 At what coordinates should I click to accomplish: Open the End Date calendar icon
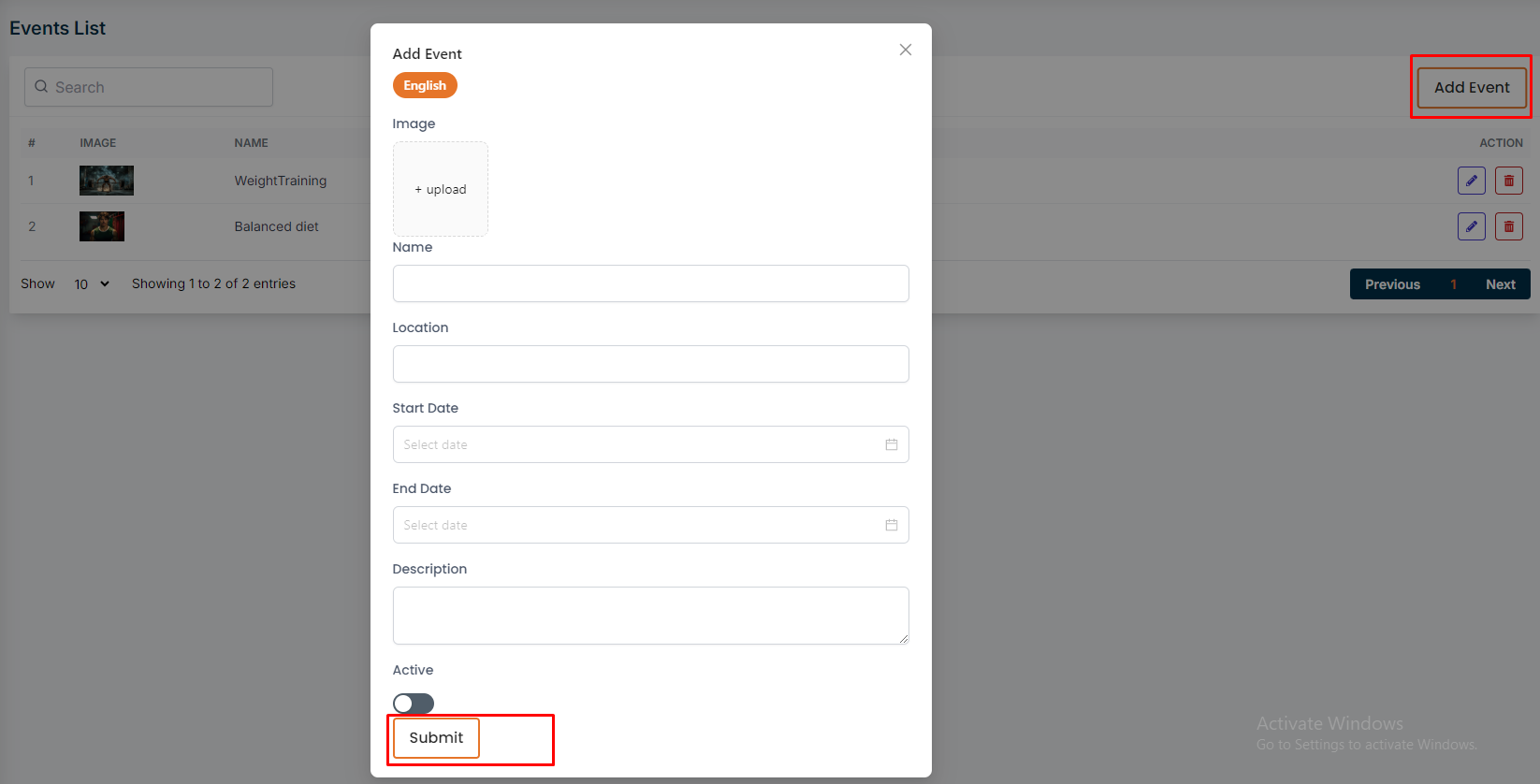[891, 525]
